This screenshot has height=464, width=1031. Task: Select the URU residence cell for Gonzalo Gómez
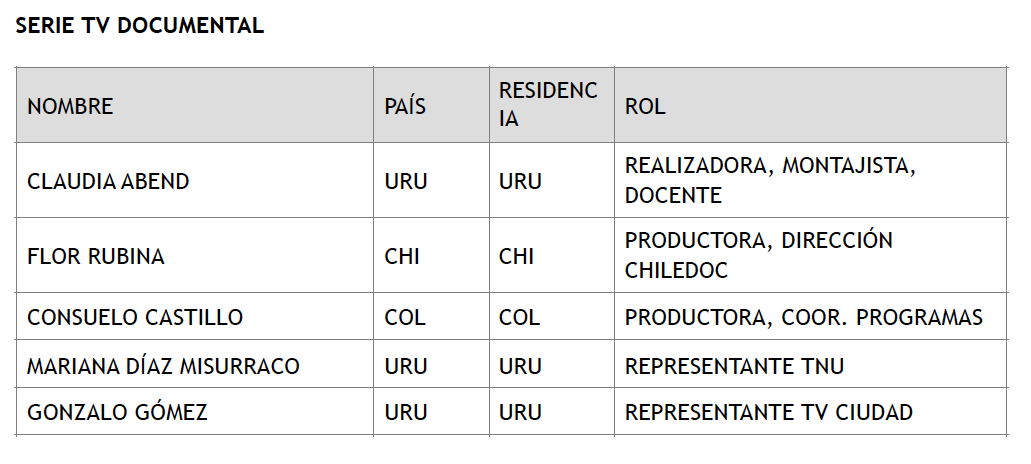tap(552, 411)
